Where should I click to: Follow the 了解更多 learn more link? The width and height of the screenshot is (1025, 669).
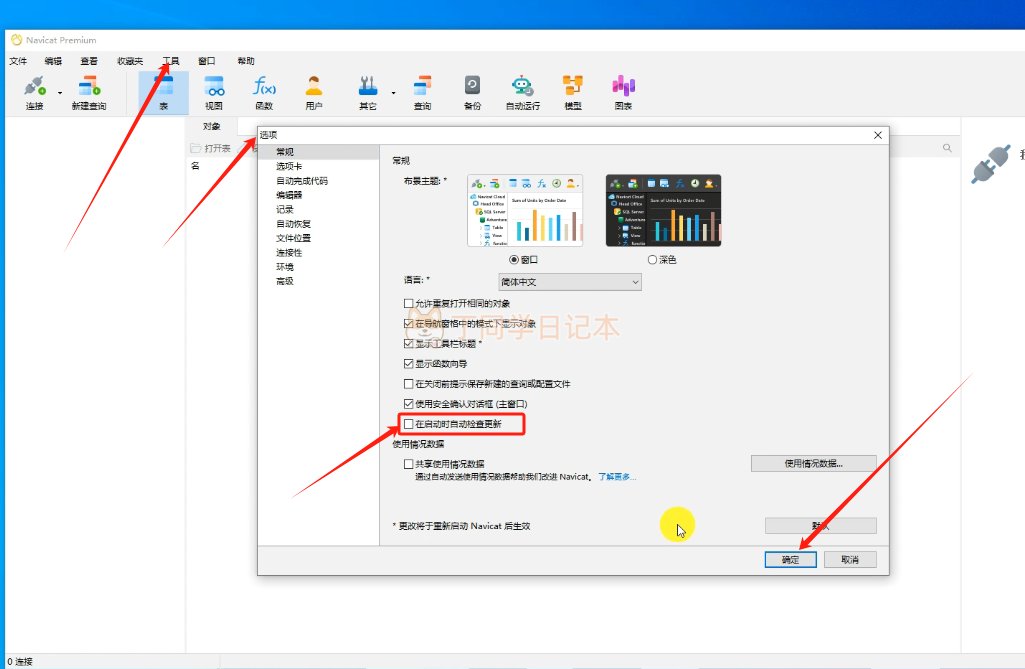pos(617,477)
